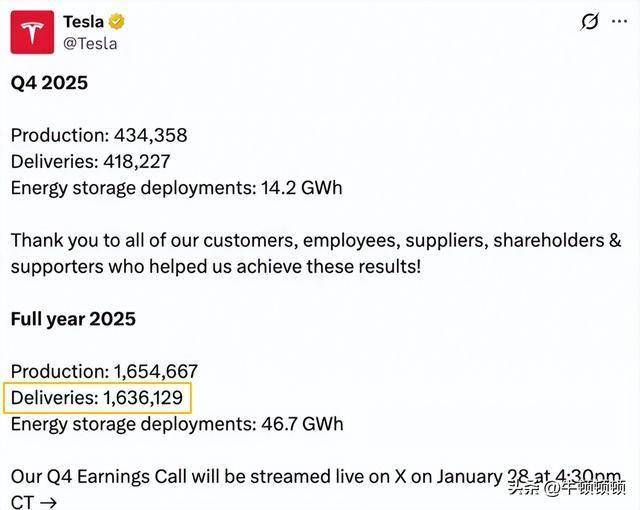
Task: Select the Deliveries: 418,227 line
Action: (x=90, y=161)
